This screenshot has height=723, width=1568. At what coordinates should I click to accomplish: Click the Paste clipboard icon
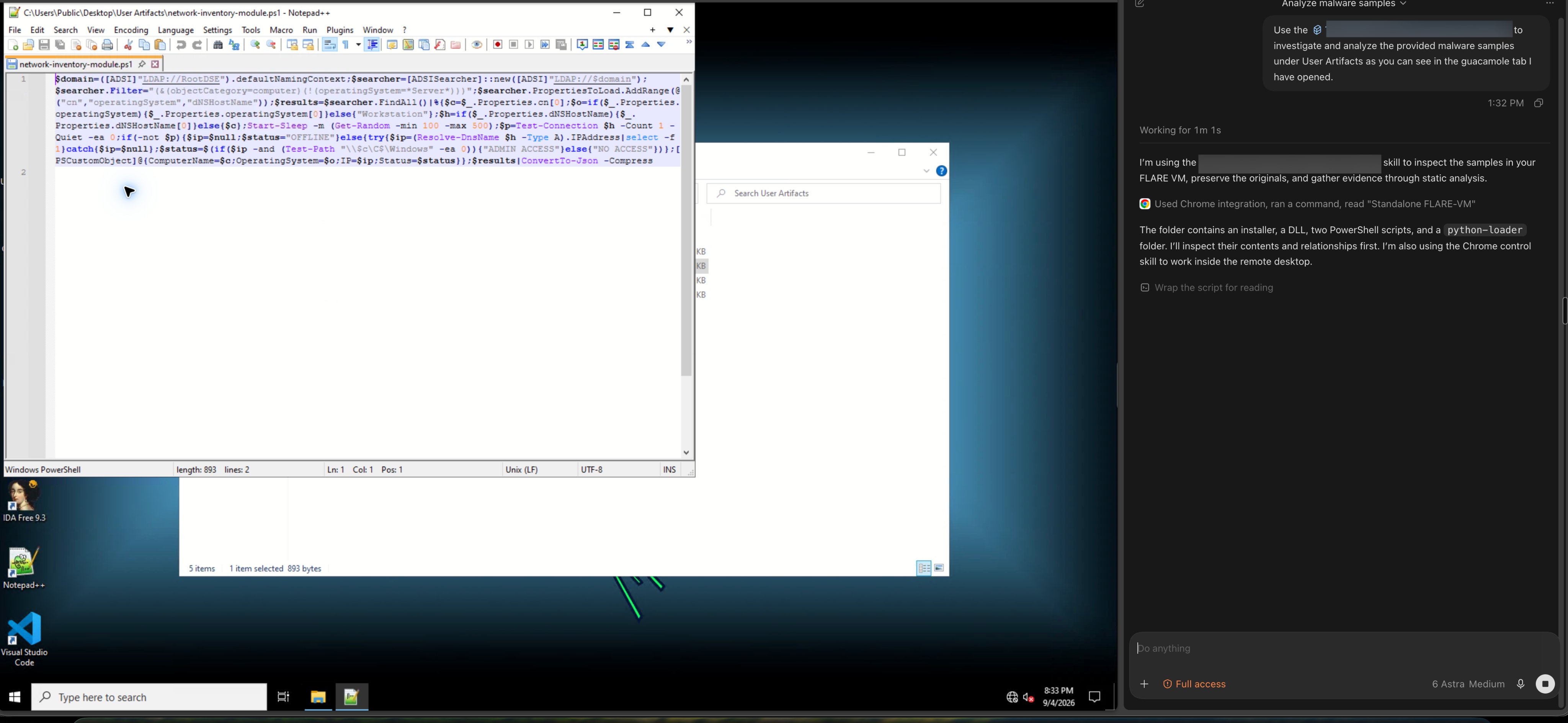click(160, 44)
